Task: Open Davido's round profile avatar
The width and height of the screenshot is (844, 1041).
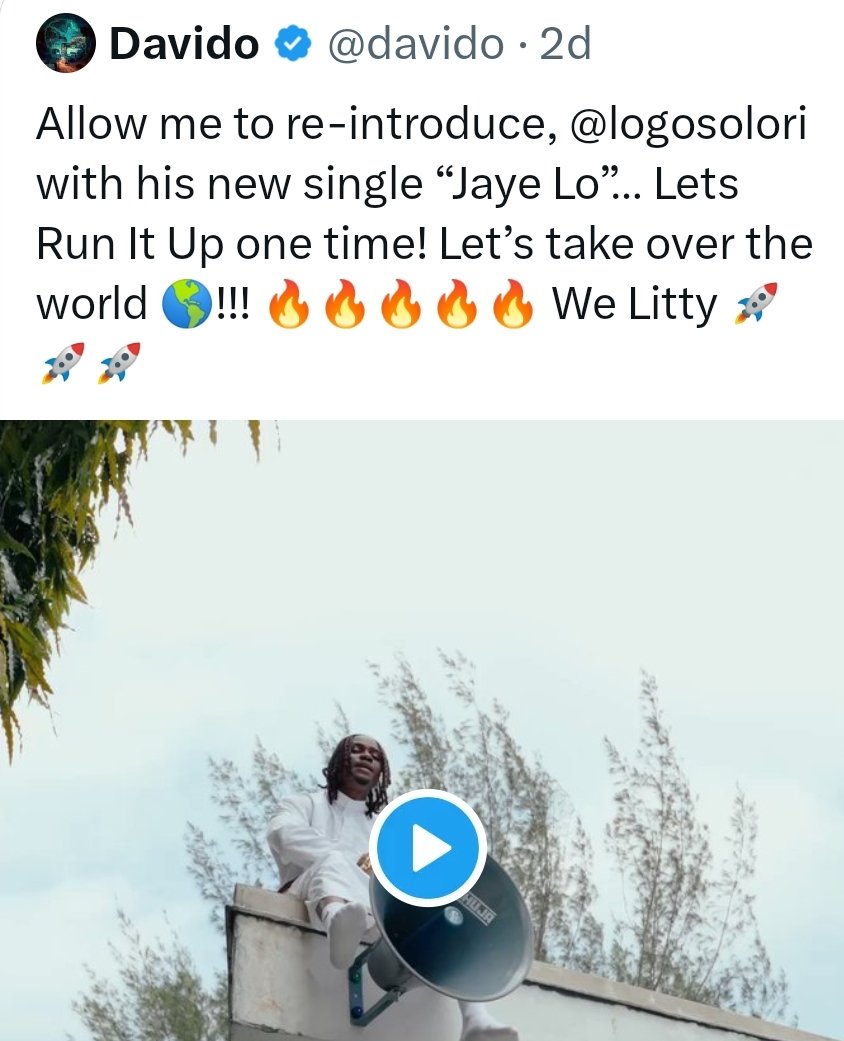Action: 65,42
